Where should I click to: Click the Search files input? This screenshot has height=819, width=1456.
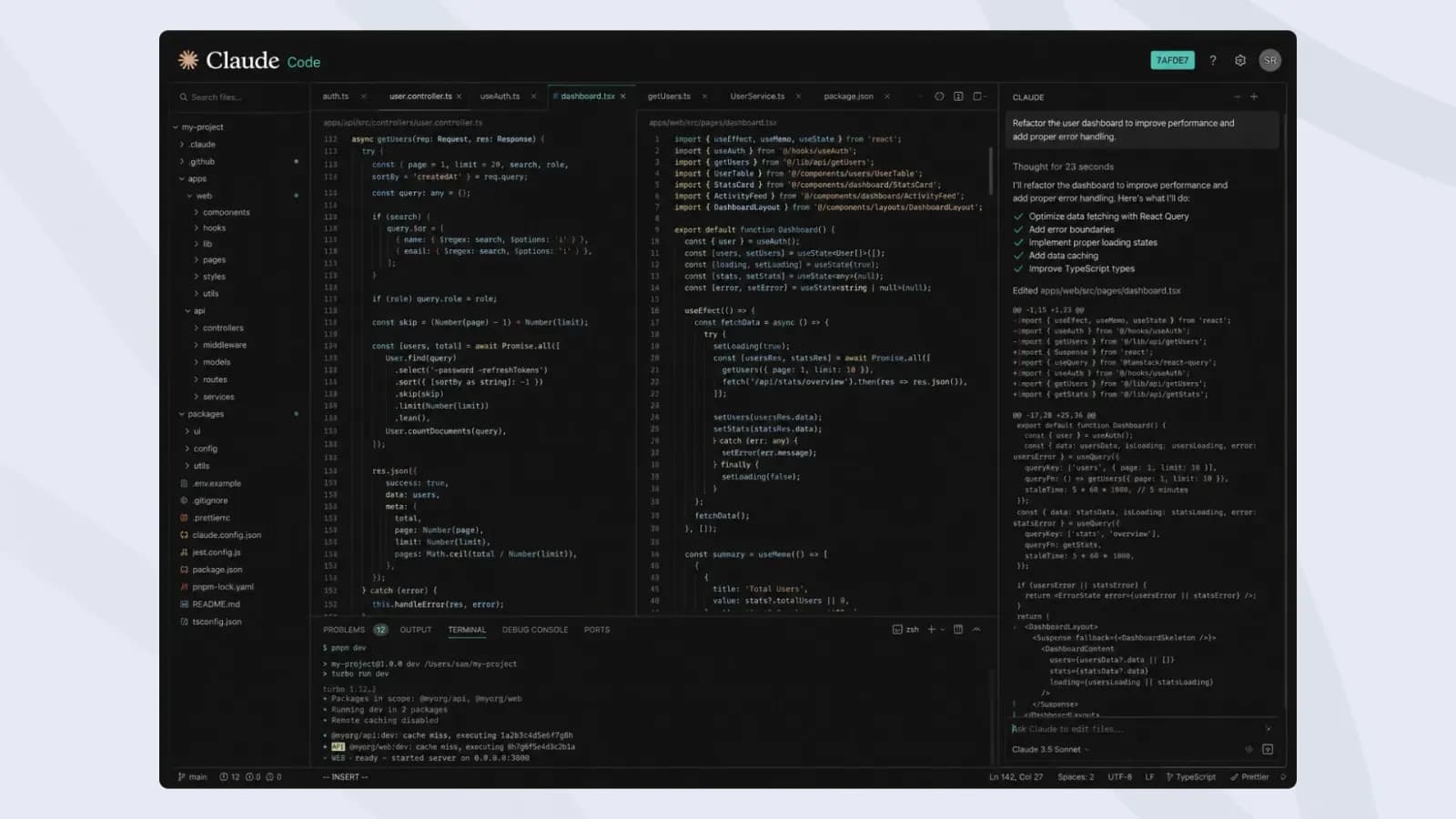(239, 97)
